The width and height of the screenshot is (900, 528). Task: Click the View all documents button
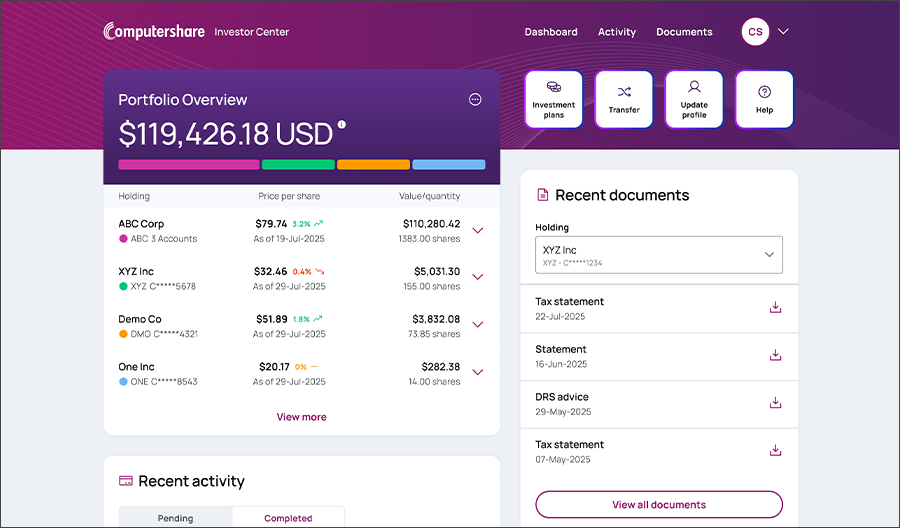click(659, 504)
